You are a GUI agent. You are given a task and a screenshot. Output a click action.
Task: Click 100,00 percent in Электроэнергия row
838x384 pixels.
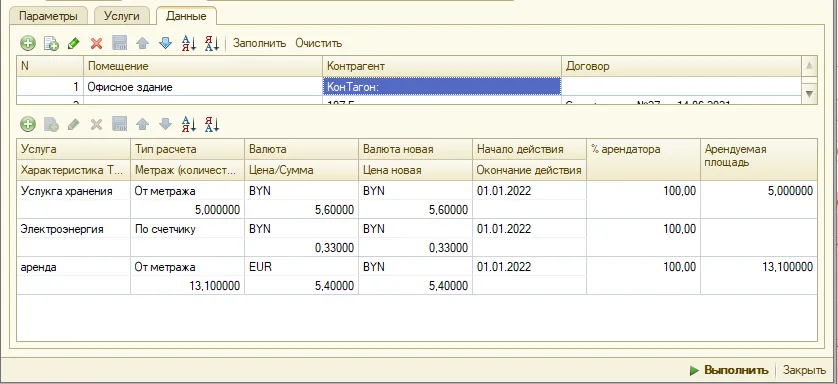[643, 229]
